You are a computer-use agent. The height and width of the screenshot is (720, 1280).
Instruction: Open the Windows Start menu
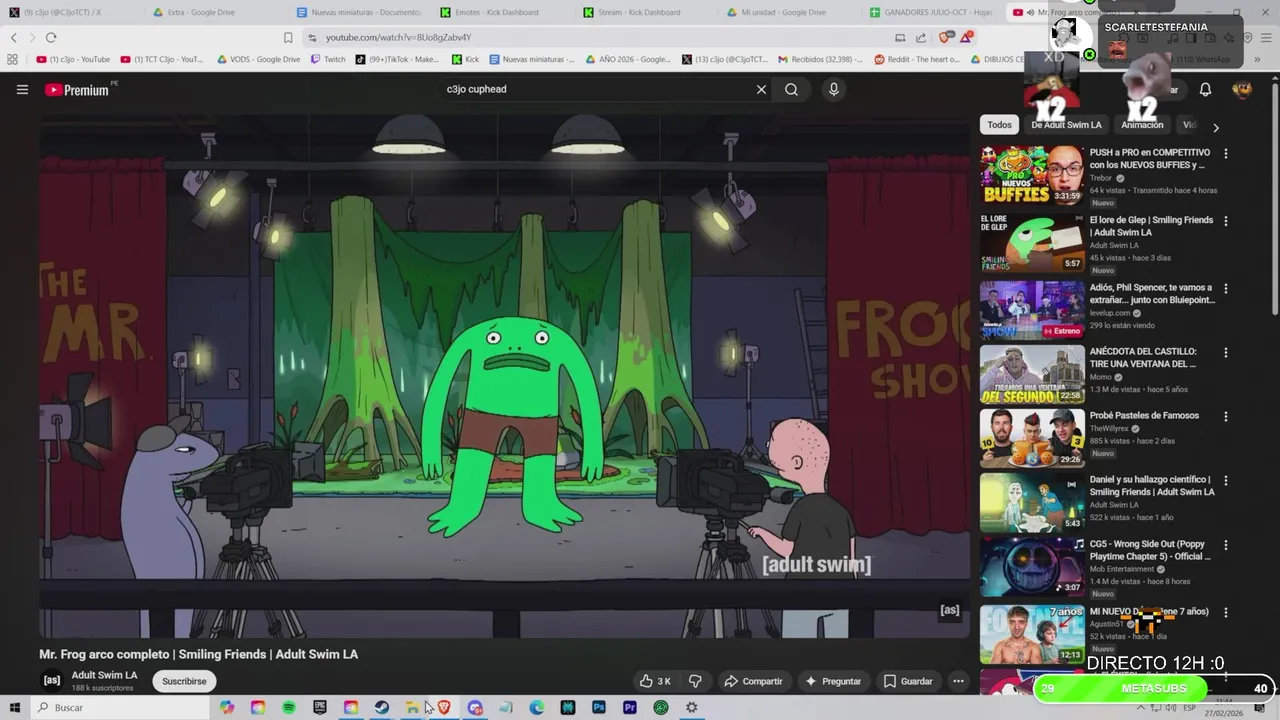(15, 707)
